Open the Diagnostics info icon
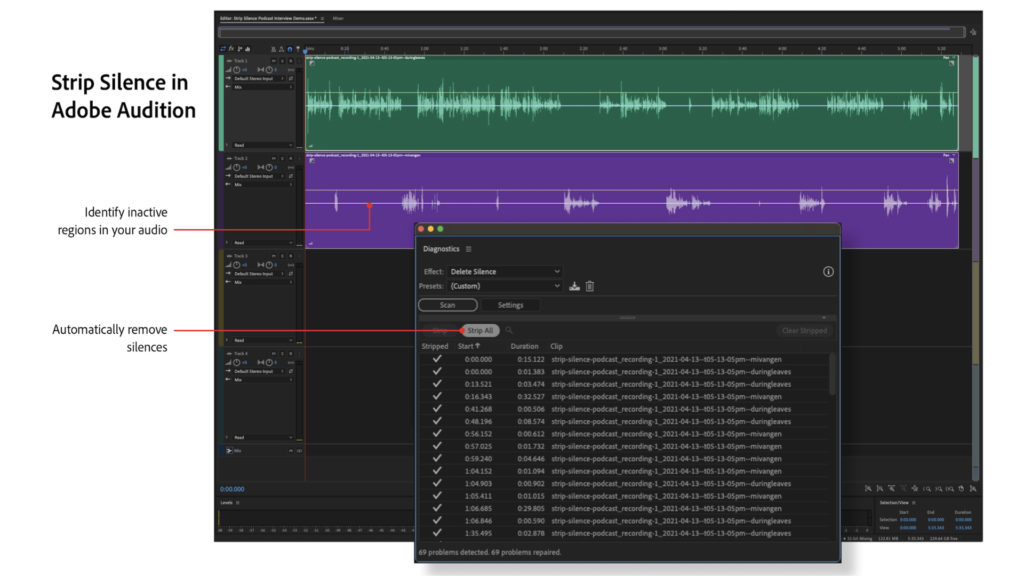Viewport: 1024px width, 576px height. click(x=828, y=271)
